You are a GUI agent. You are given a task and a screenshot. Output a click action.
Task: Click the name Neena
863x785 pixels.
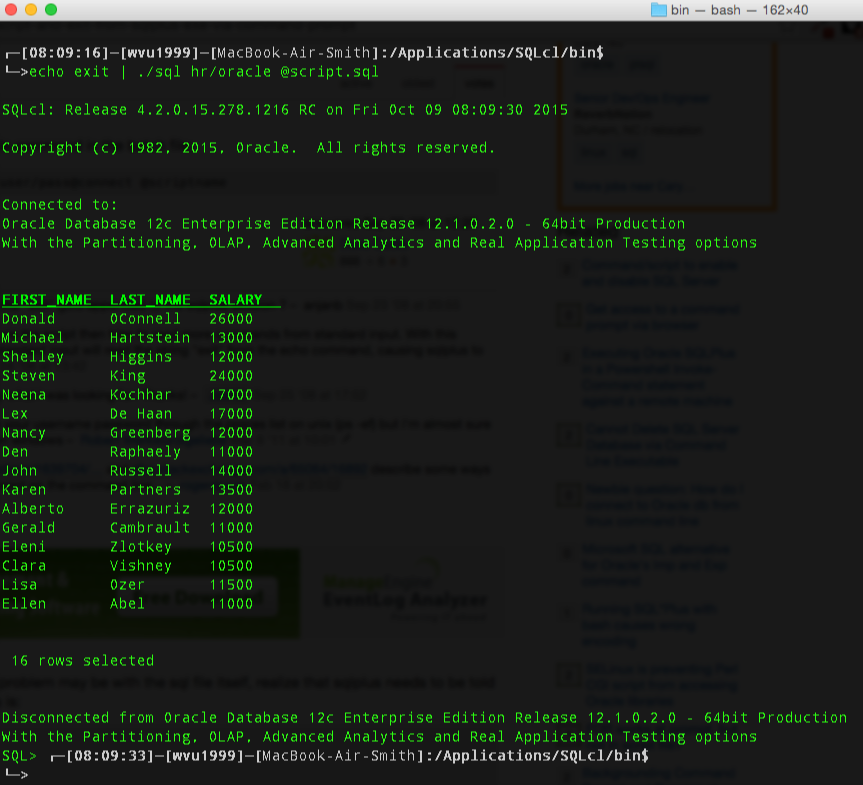point(24,395)
